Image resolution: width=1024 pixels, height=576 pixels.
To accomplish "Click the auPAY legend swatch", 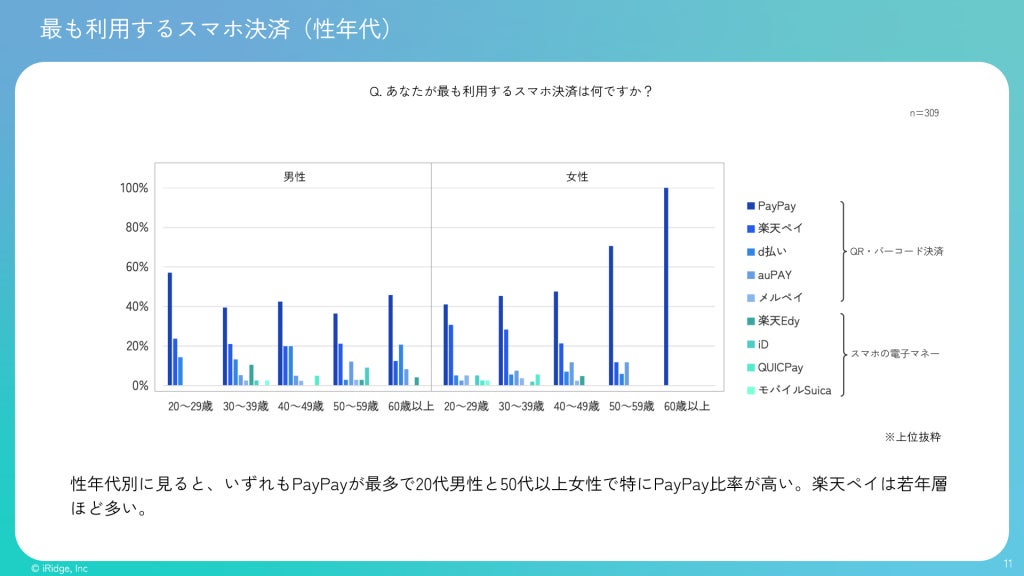I will (x=751, y=275).
